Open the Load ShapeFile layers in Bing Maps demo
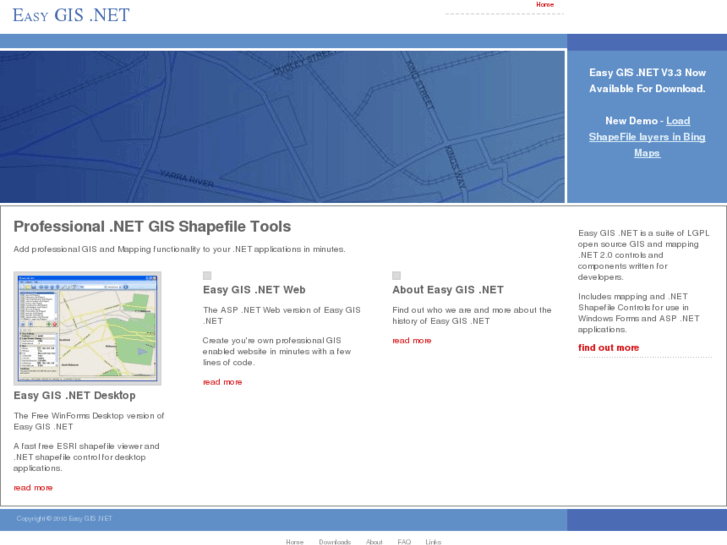Screen dimensions: 727x545 [647, 137]
